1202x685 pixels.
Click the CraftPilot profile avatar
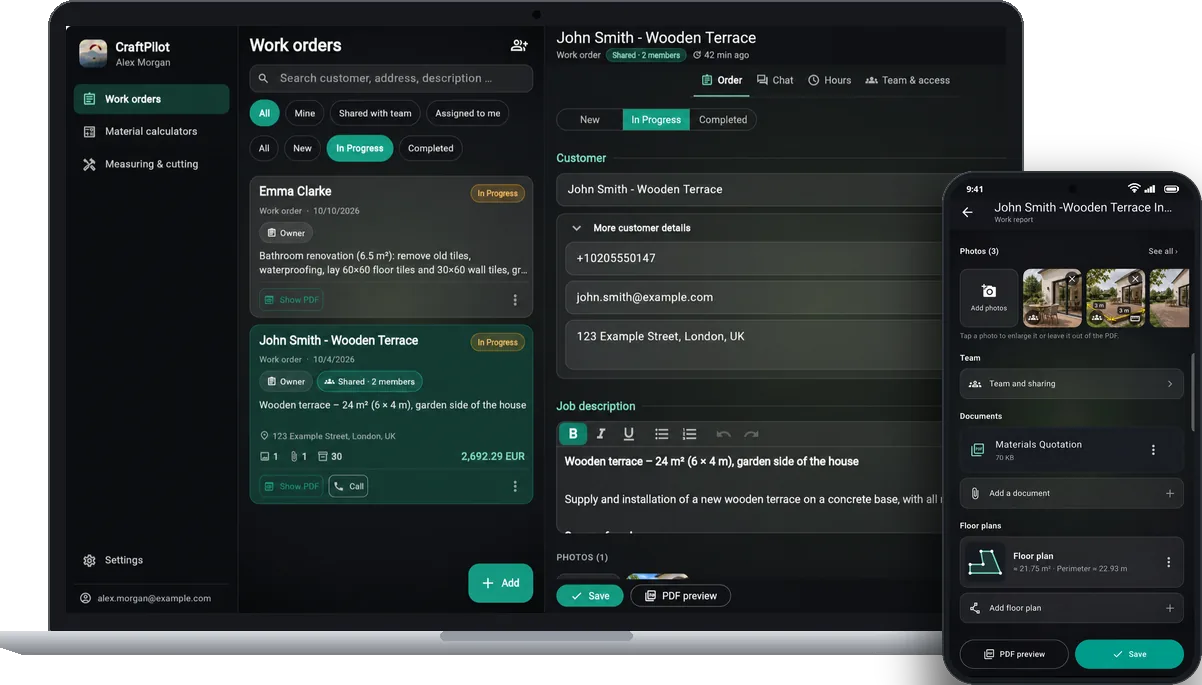tap(93, 53)
